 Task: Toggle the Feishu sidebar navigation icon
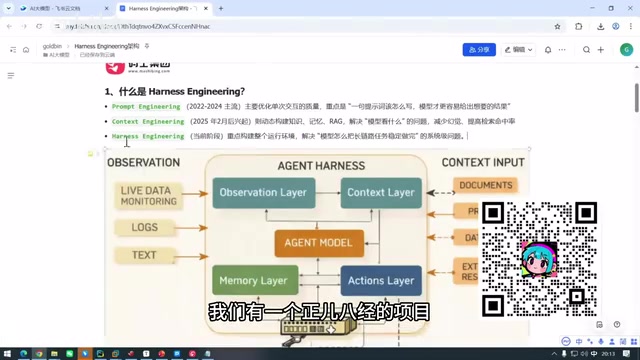point(13,50)
